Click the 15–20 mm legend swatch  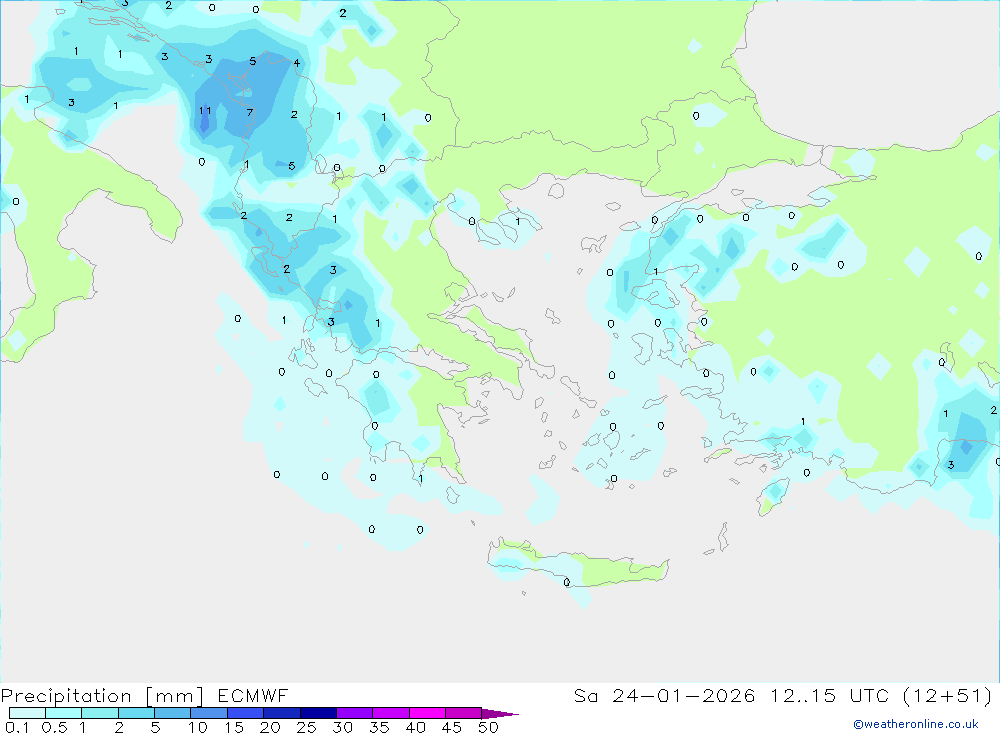click(245, 713)
